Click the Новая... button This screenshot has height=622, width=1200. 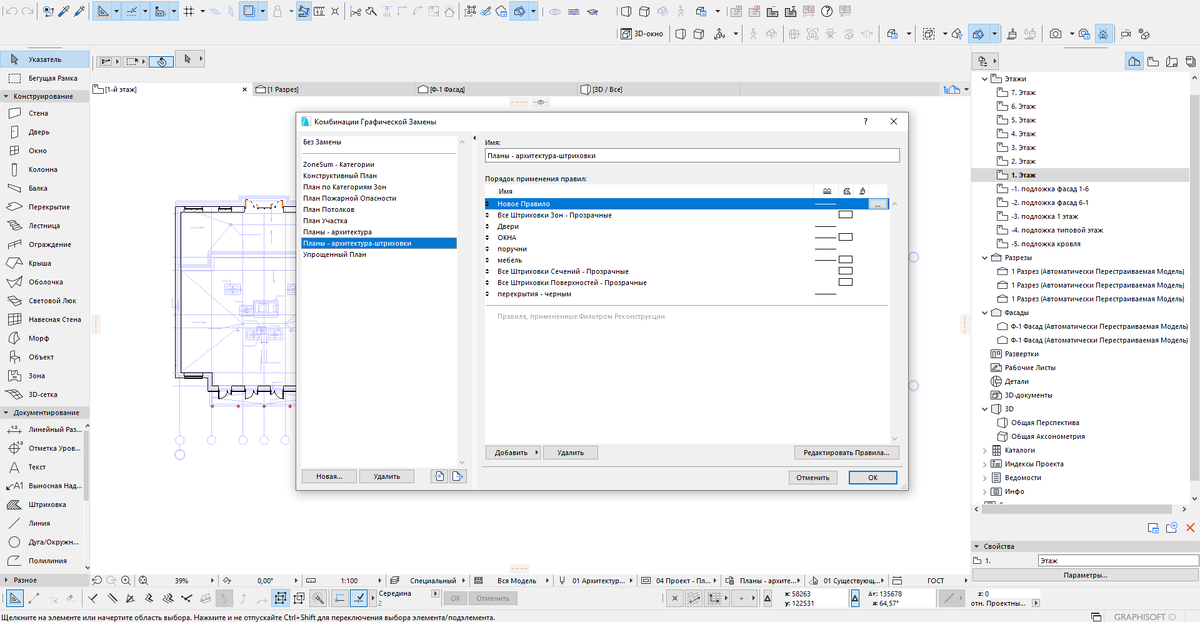click(329, 476)
